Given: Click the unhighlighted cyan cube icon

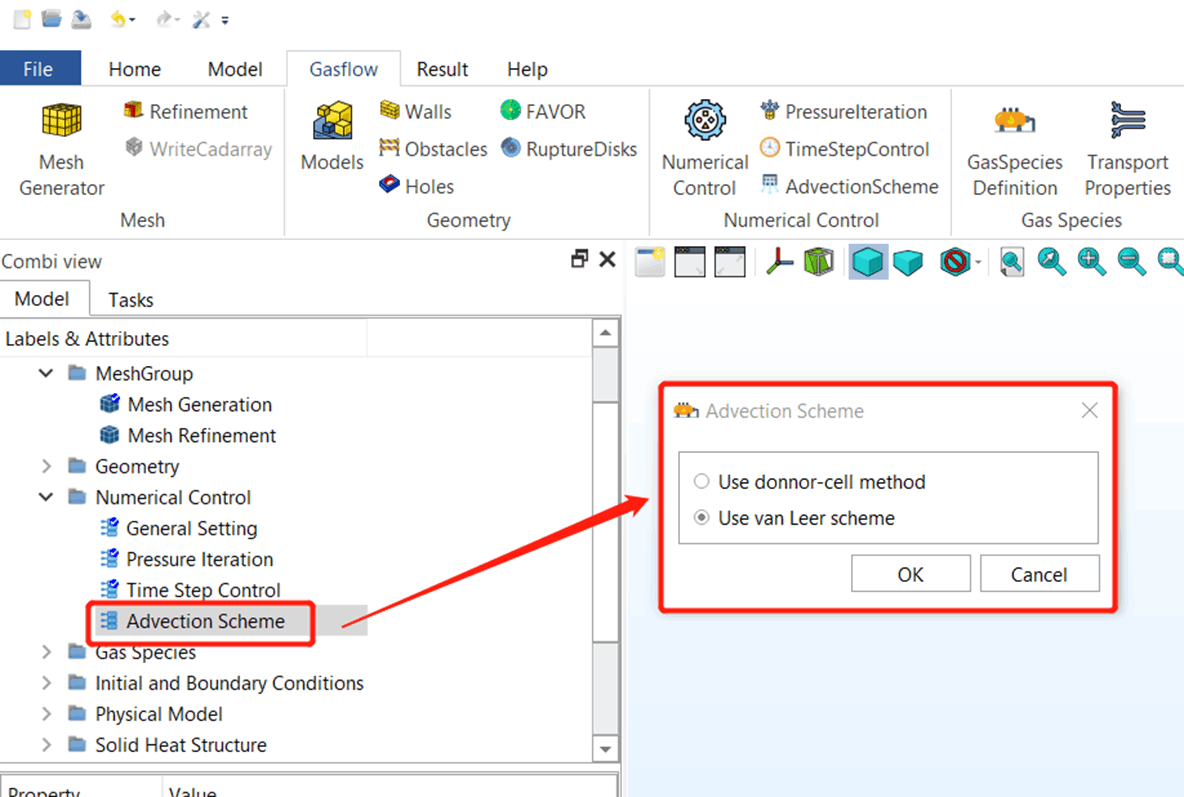Looking at the screenshot, I should click(x=908, y=261).
